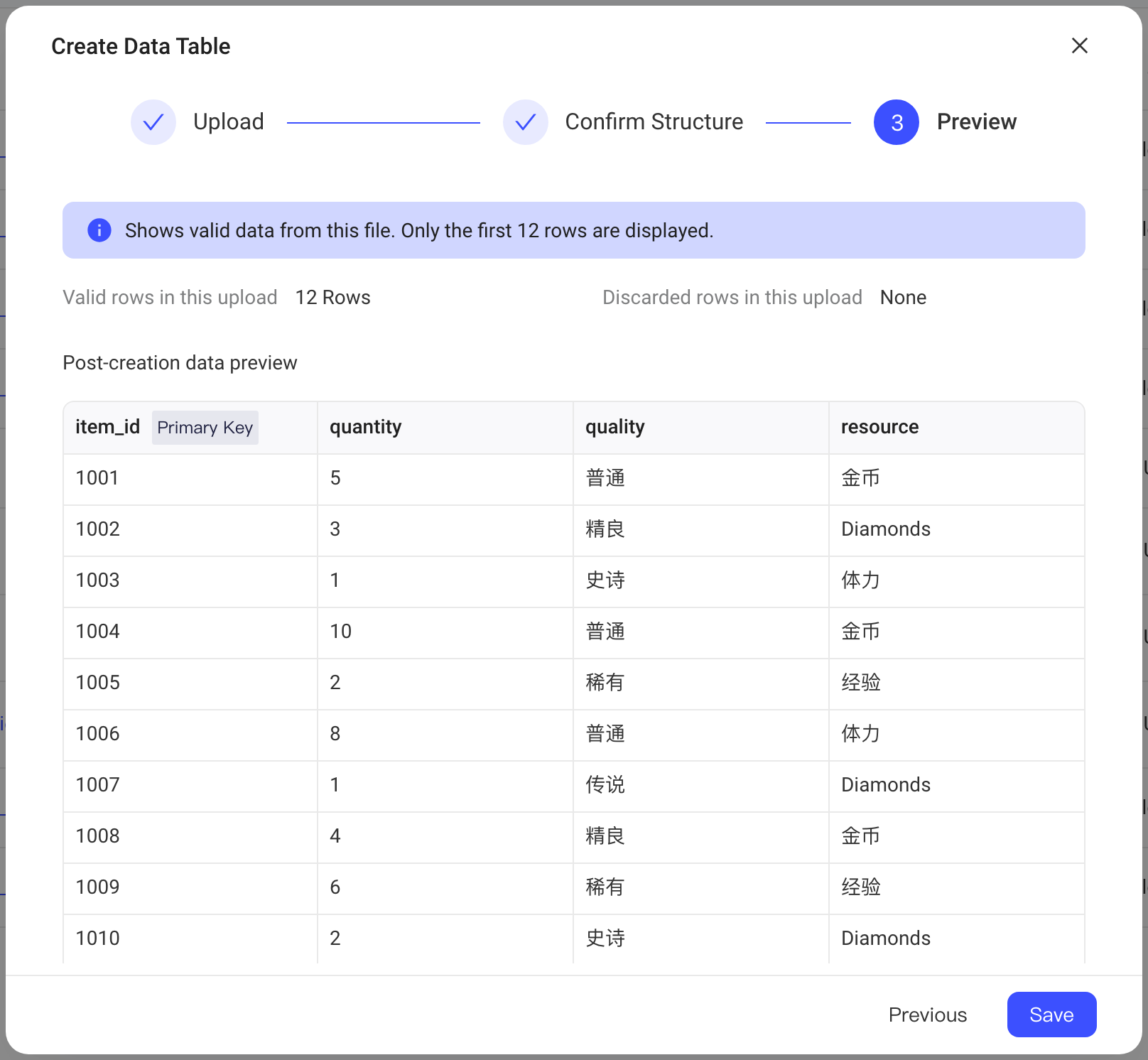This screenshot has width=1148, height=1060.
Task: Close the Create Data Table dialog
Action: click(x=1079, y=45)
